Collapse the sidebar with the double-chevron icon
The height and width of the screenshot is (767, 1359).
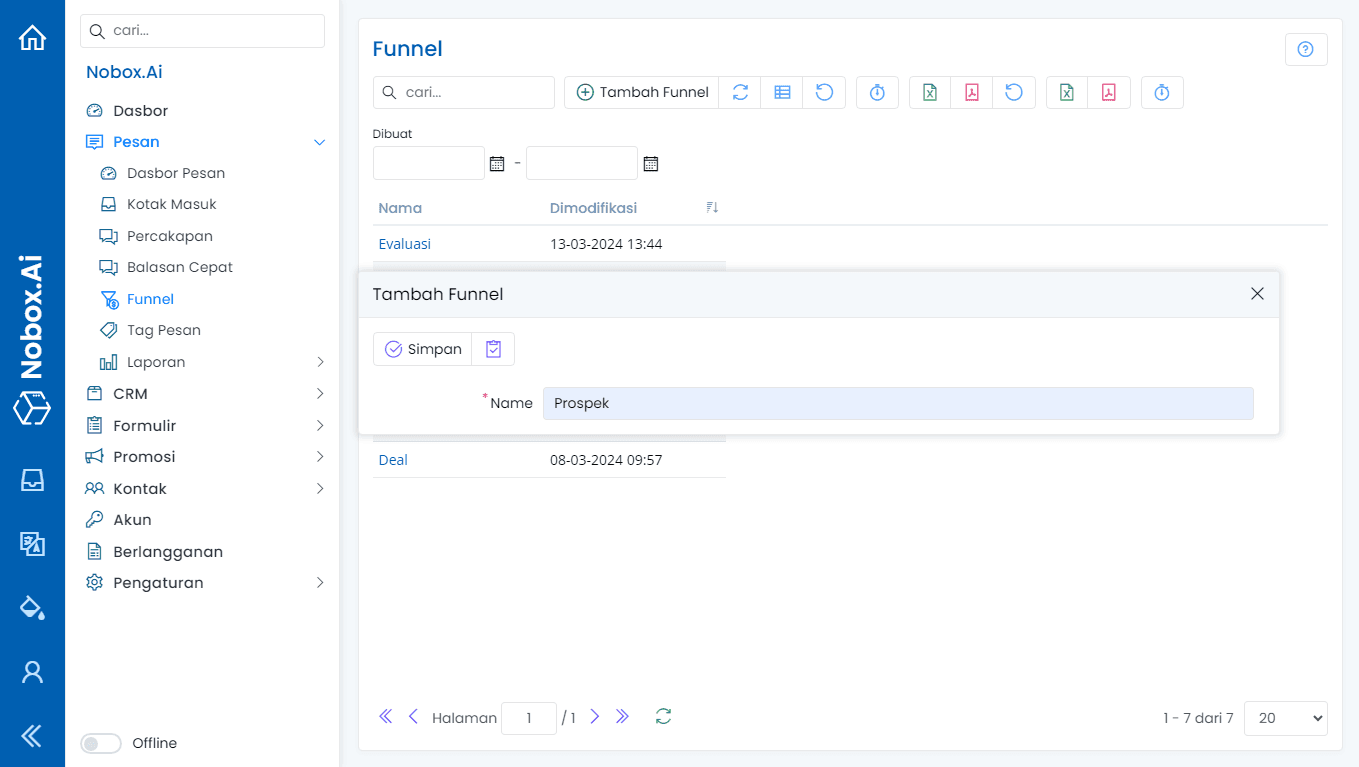coord(32,736)
